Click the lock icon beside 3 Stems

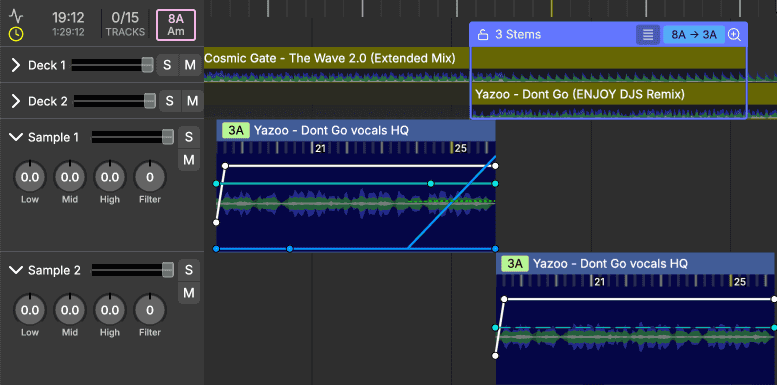tap(483, 35)
